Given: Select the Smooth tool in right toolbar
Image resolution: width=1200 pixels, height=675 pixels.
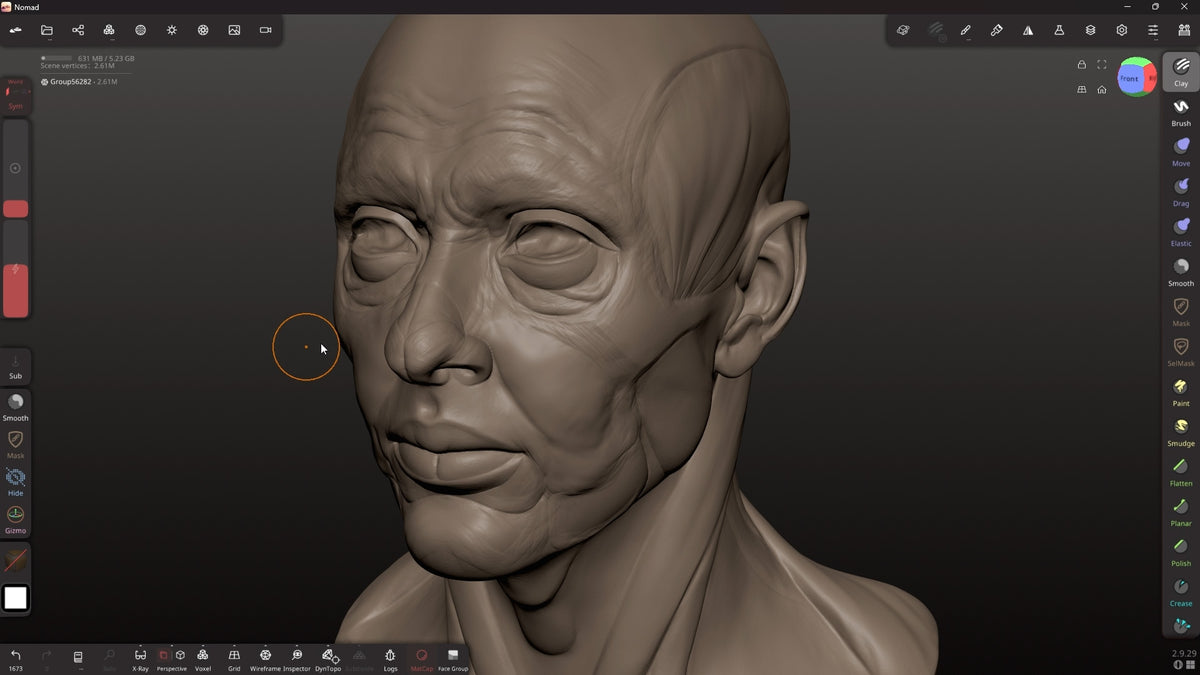Looking at the screenshot, I should click(1181, 271).
